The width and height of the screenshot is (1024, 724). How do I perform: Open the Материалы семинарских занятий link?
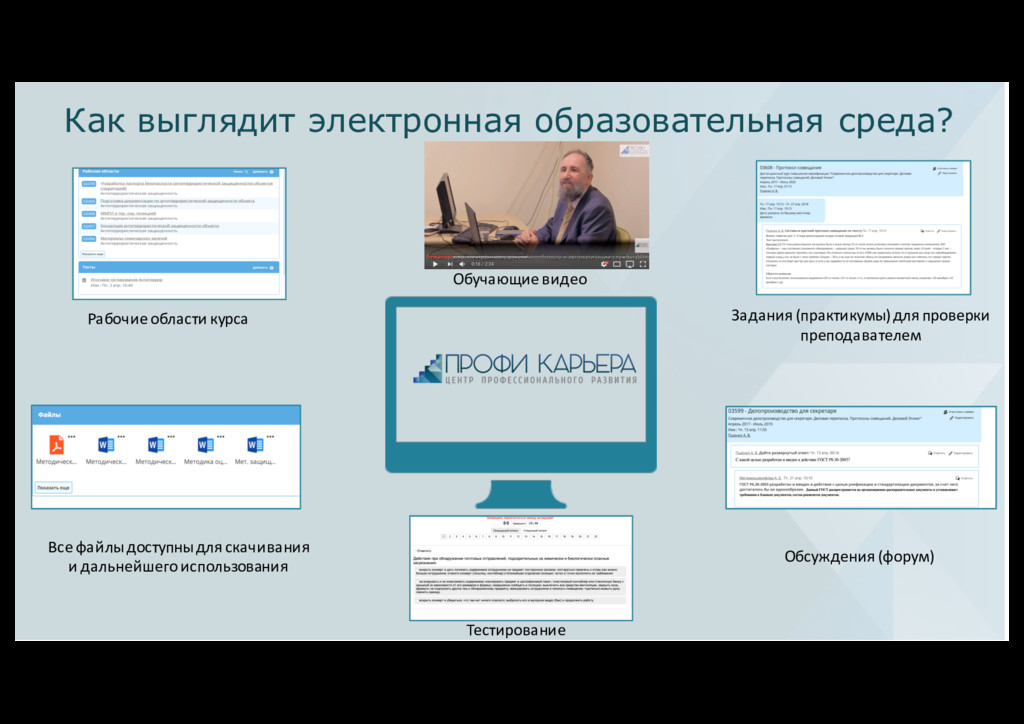tap(134, 238)
